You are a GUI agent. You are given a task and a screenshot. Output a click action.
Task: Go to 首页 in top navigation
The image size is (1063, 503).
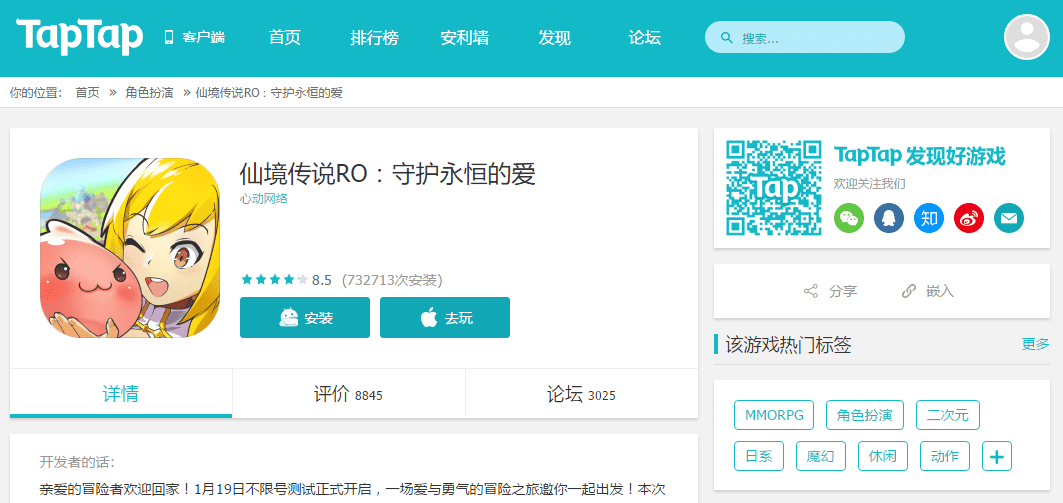[x=284, y=38]
